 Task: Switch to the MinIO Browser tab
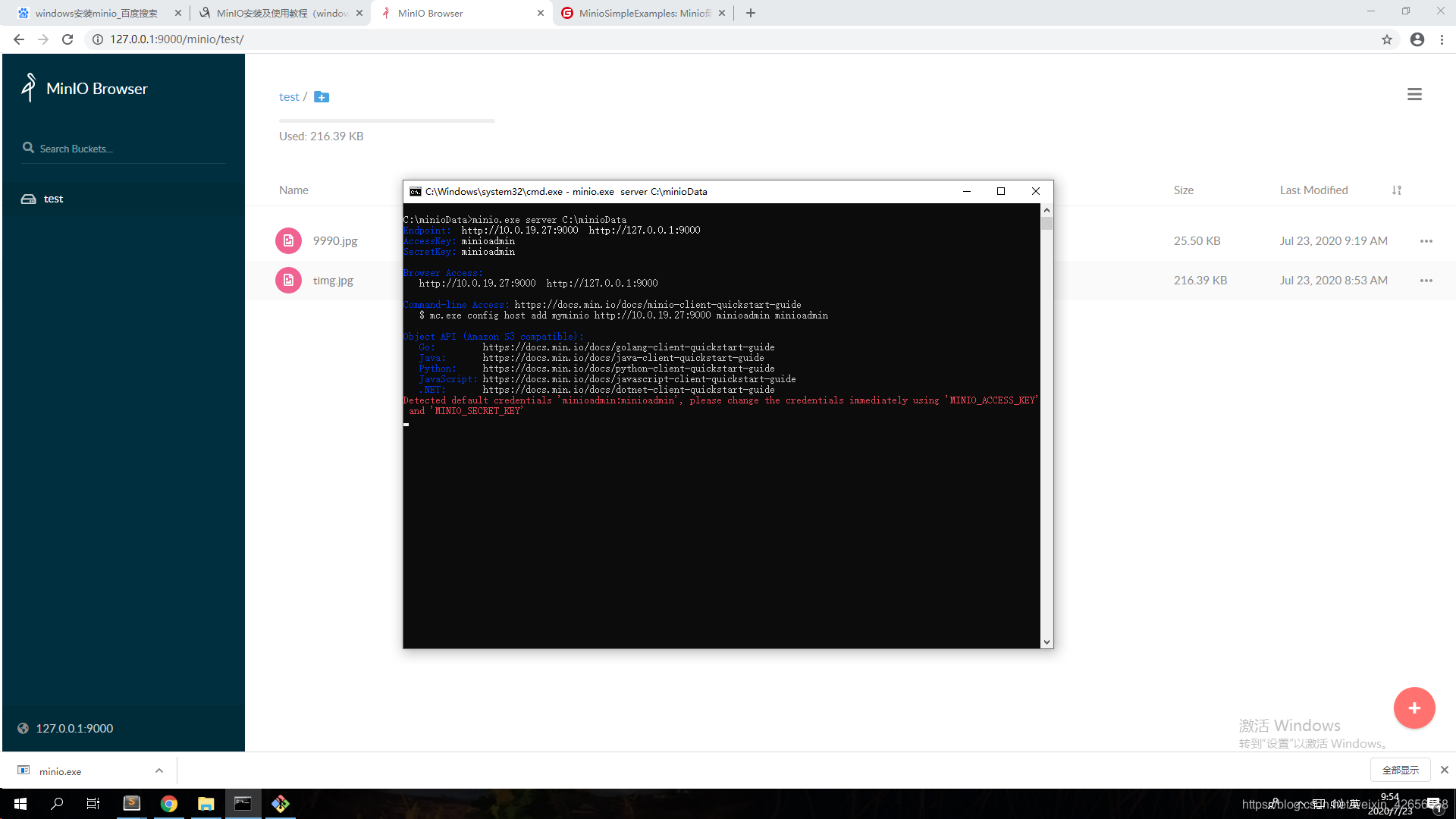(x=461, y=13)
